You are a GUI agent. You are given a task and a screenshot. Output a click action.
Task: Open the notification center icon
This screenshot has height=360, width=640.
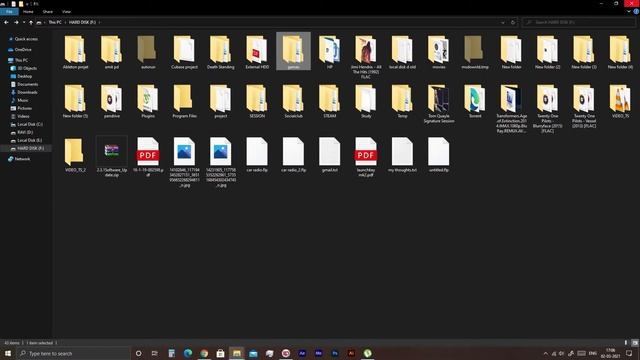pyautogui.click(x=629, y=353)
